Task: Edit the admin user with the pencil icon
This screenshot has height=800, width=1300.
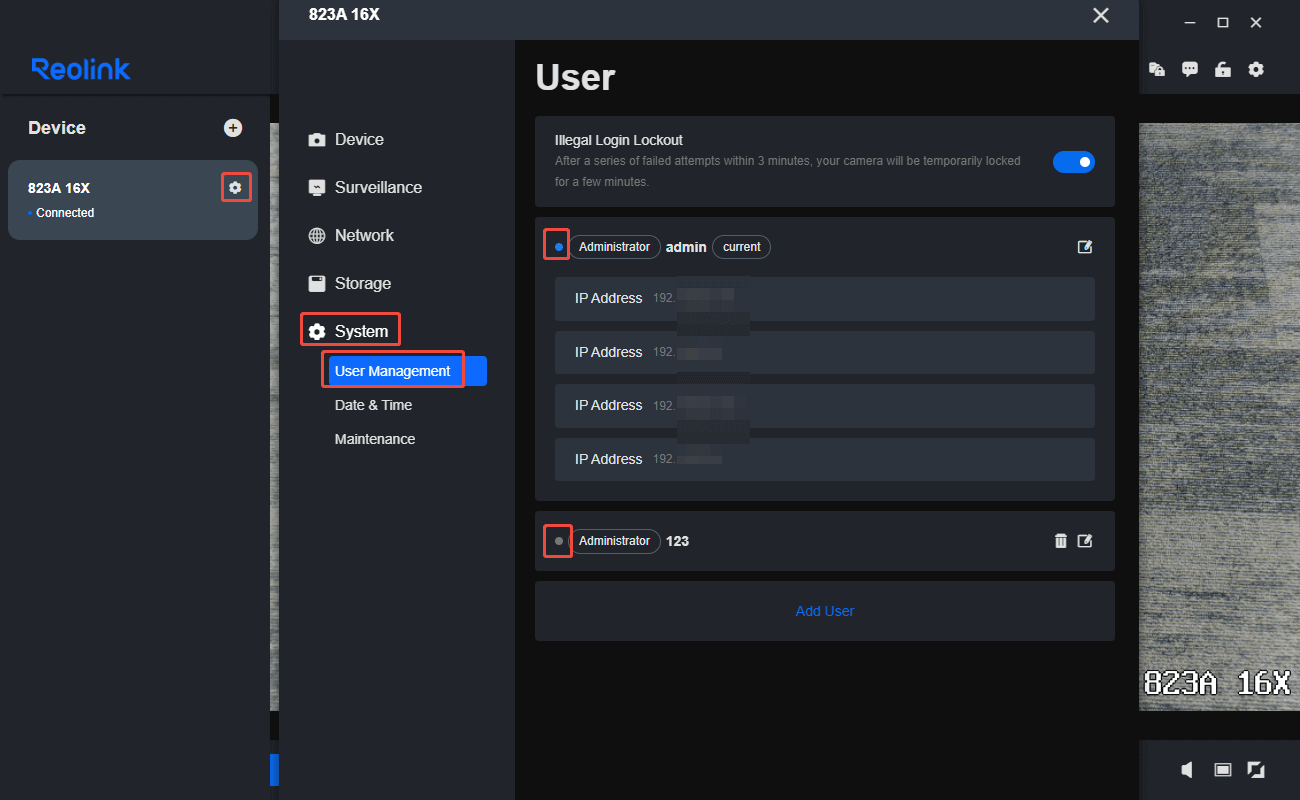Action: (1084, 247)
